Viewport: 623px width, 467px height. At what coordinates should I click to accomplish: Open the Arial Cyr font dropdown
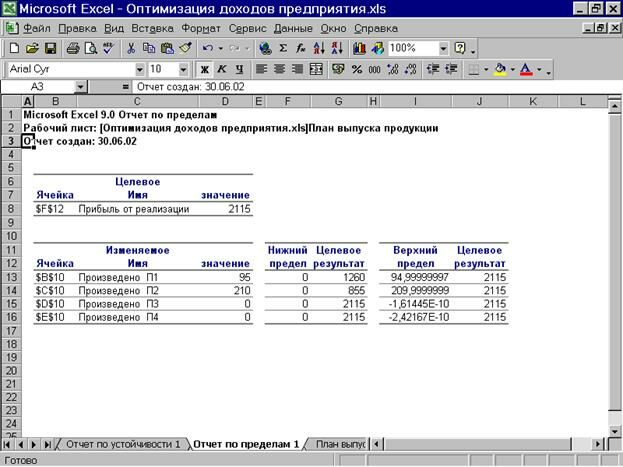coord(135,70)
